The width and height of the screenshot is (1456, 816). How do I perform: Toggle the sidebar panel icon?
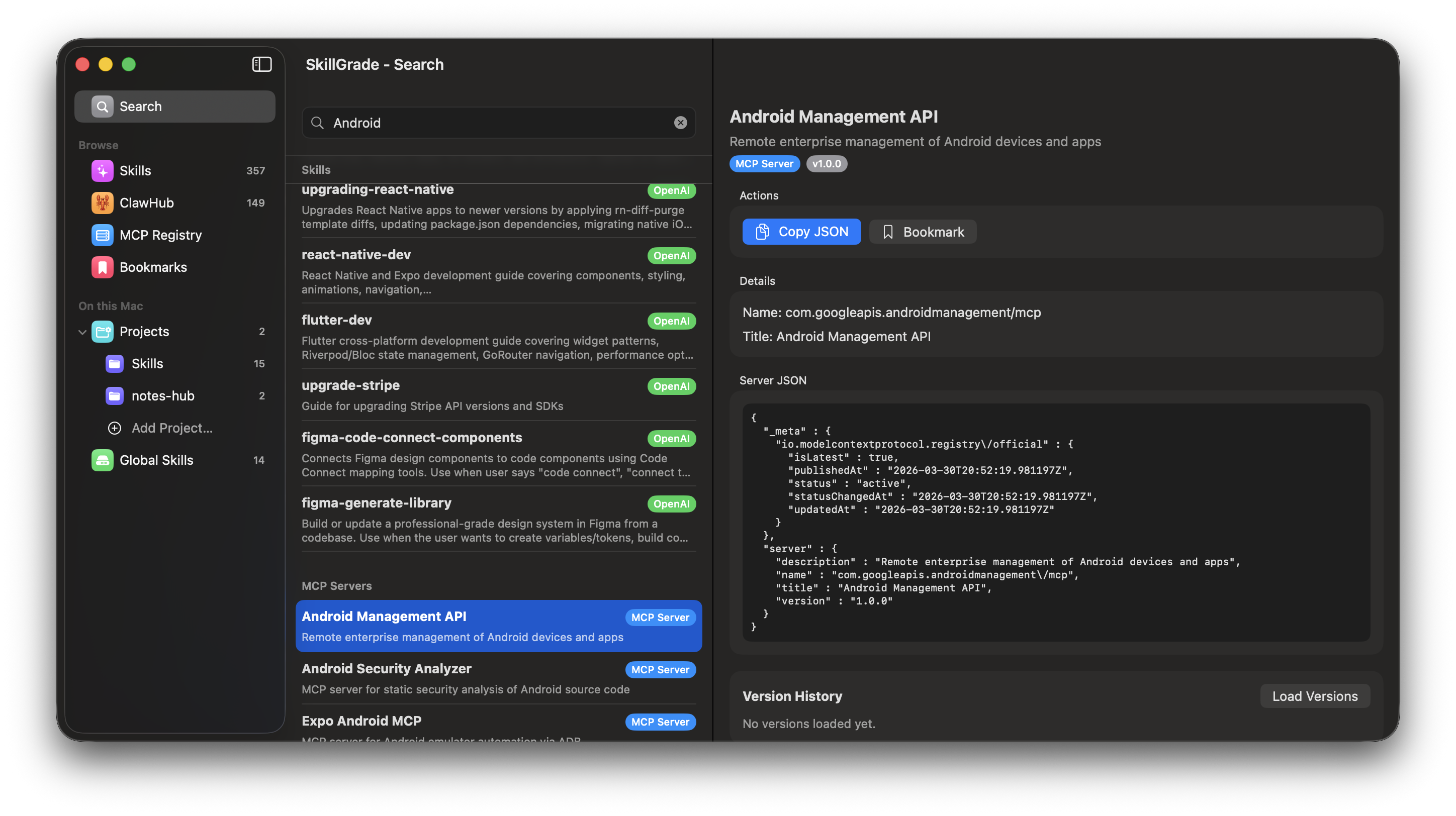pos(262,64)
